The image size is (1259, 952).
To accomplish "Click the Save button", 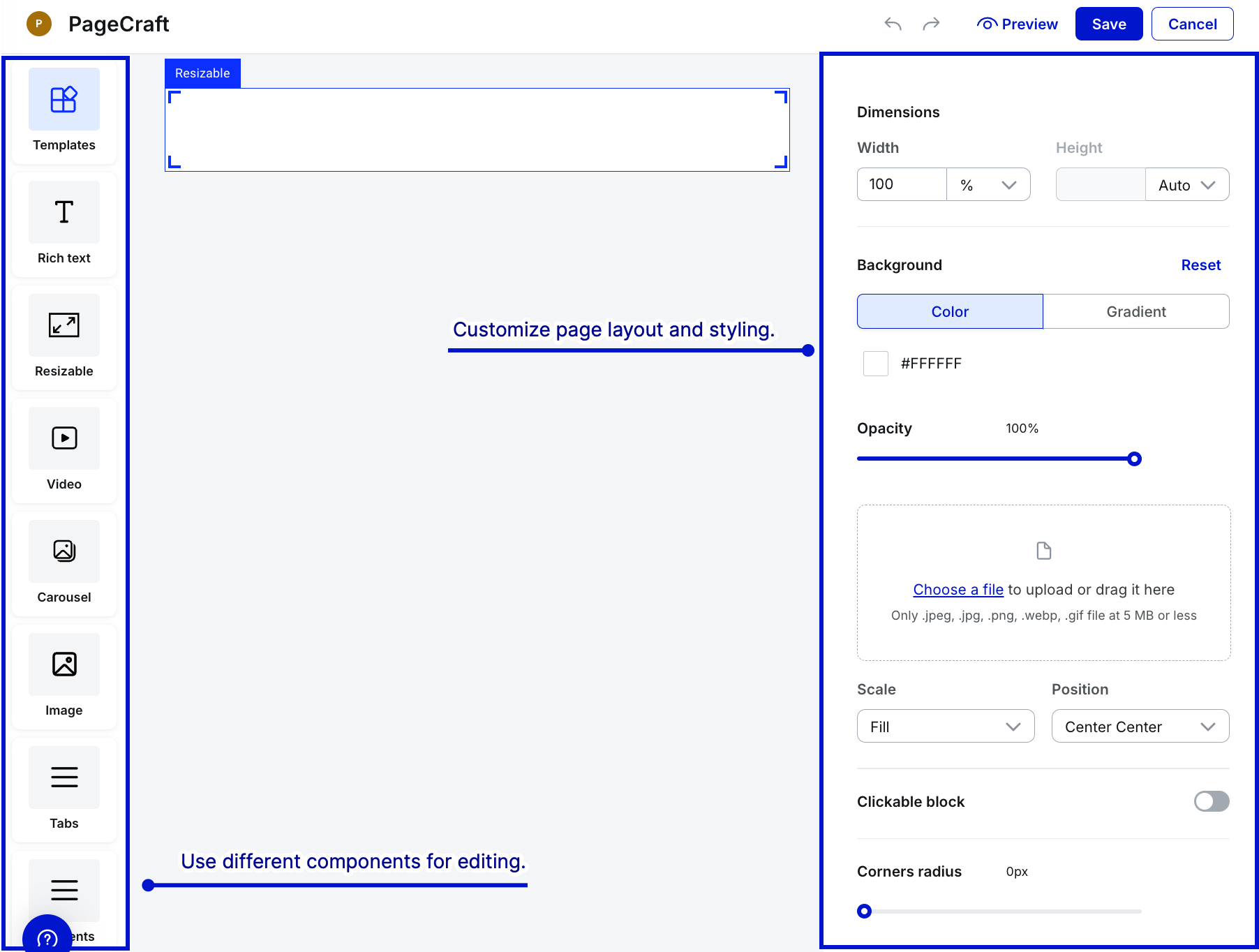I will [x=1108, y=24].
